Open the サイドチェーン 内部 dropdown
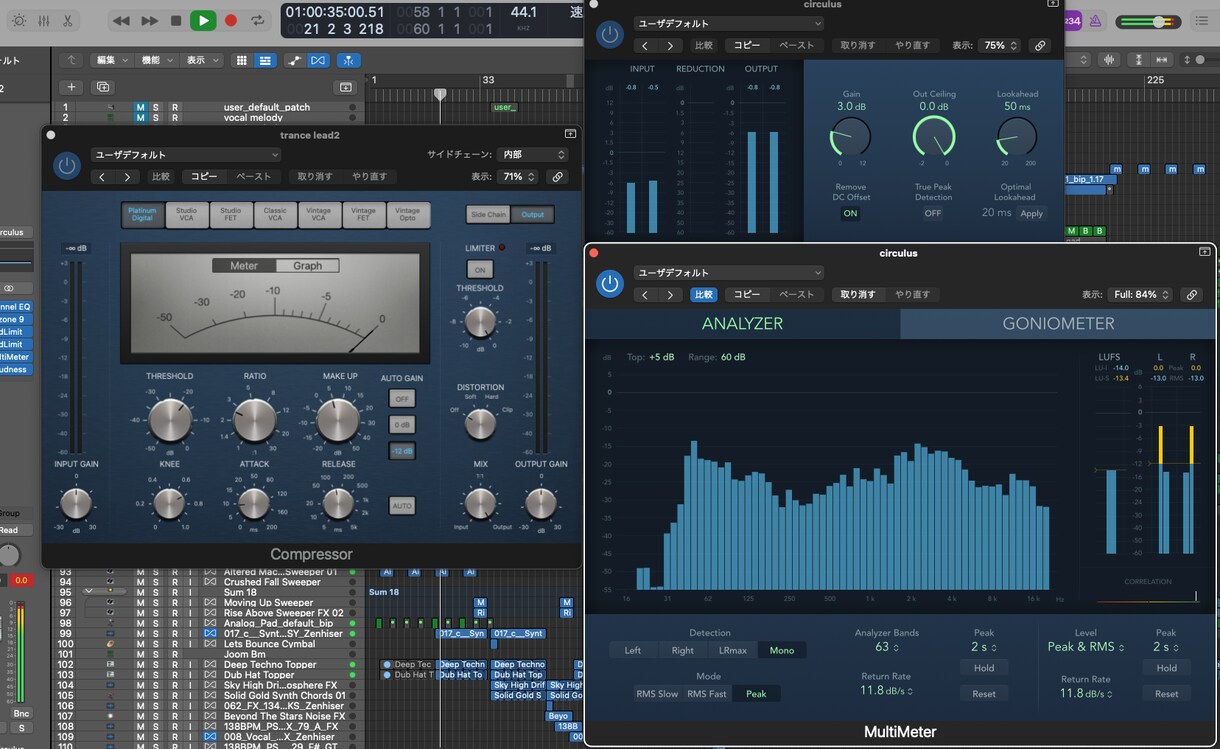This screenshot has width=1220, height=749. tap(533, 155)
